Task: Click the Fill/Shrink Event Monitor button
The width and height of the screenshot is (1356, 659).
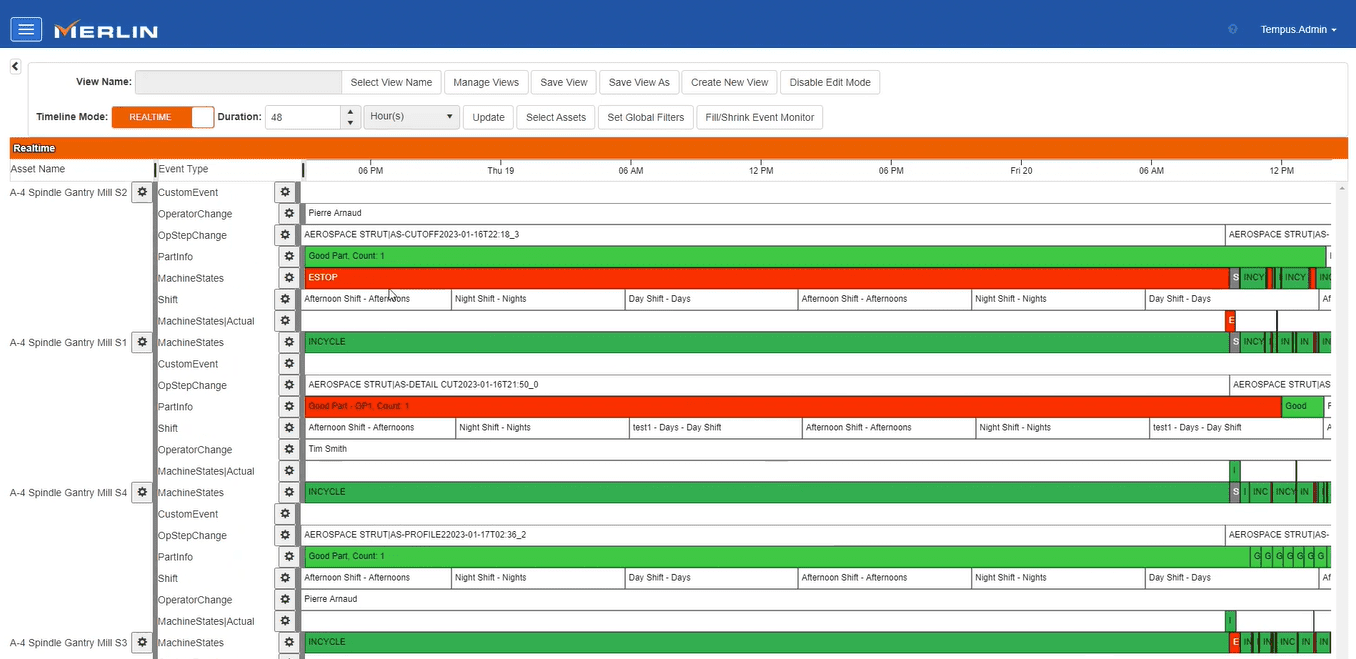Action: point(759,117)
